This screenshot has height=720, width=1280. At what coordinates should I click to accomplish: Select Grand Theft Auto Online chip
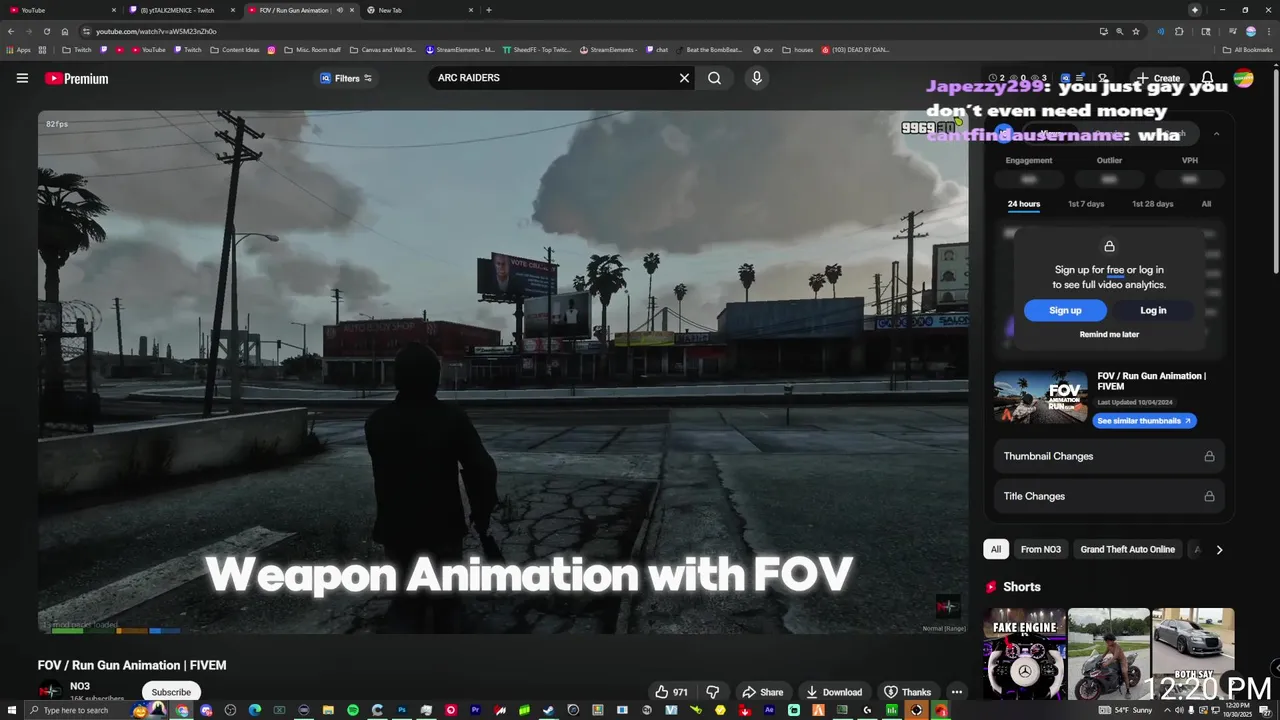coord(1127,549)
